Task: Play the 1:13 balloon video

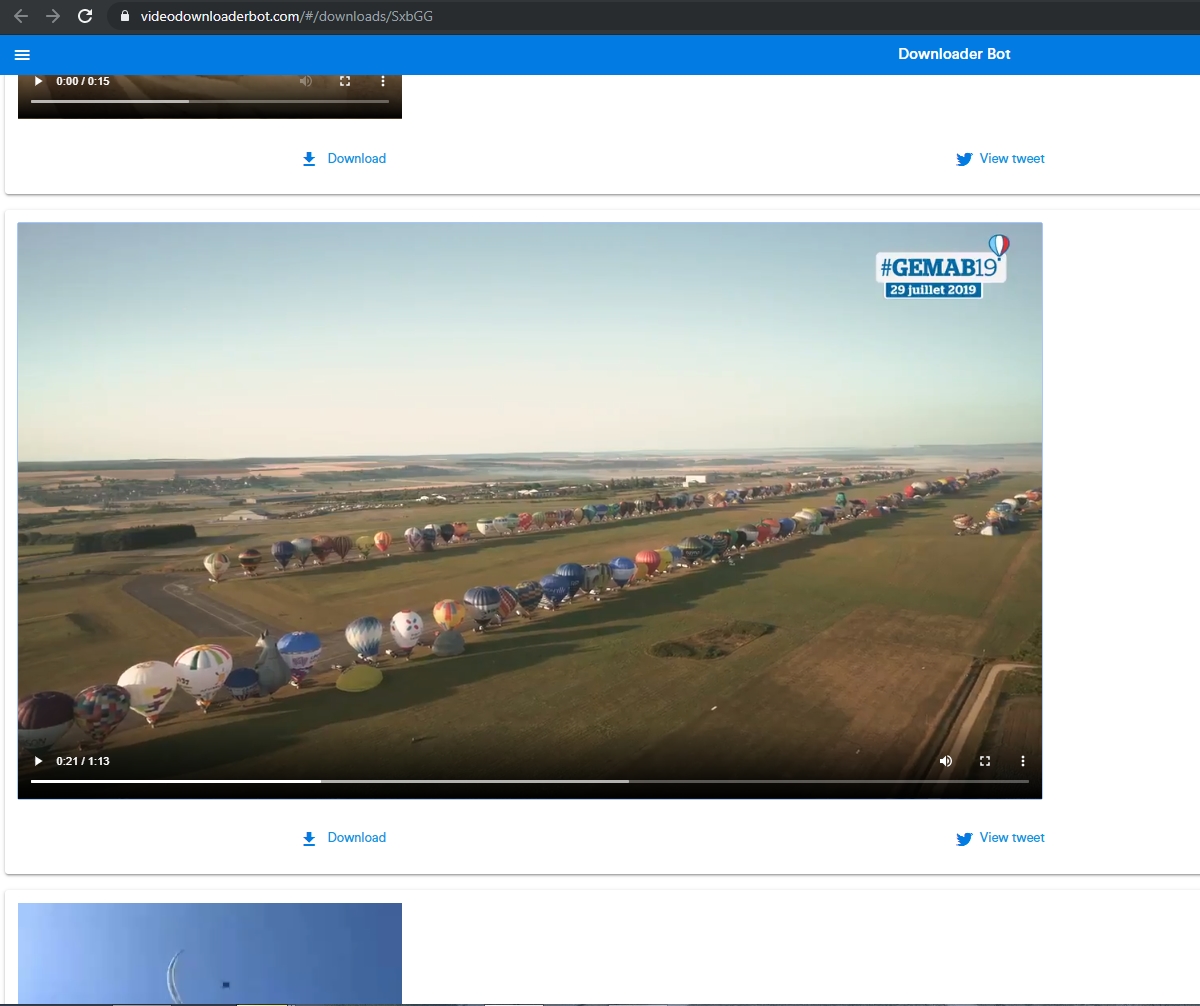Action: point(39,761)
